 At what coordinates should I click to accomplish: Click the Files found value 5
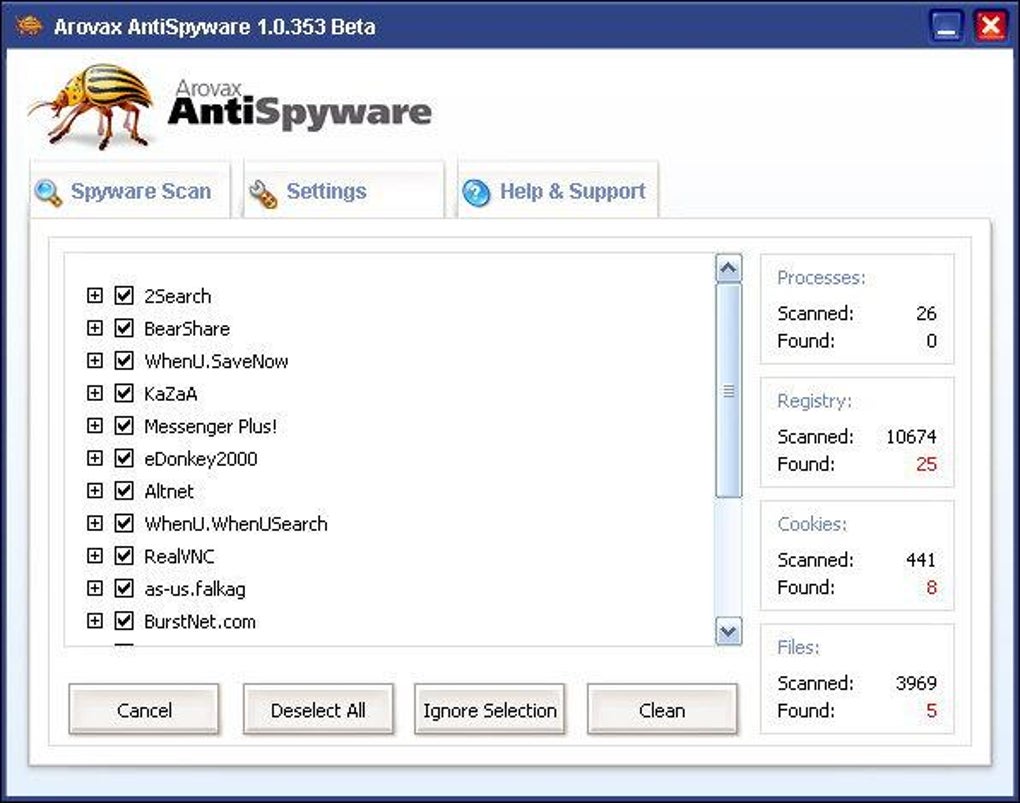(932, 711)
